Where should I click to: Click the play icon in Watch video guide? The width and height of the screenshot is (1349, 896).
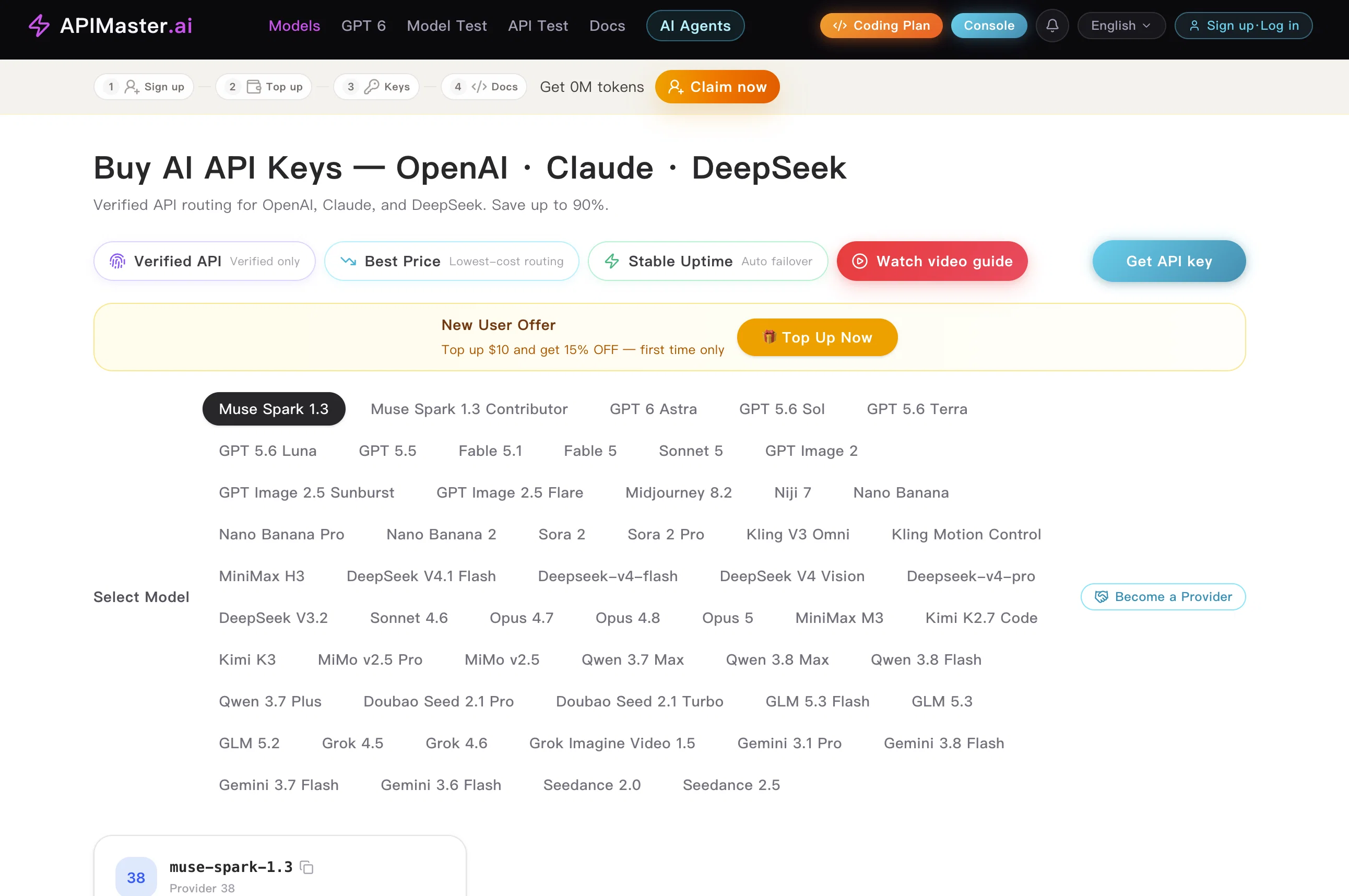click(860, 261)
